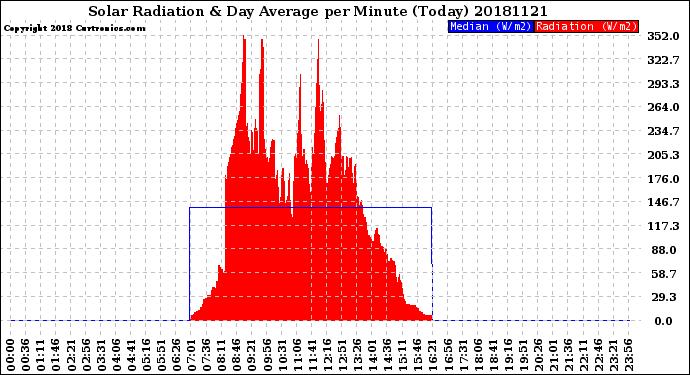Click the y-axis value '352.0'
The image size is (690, 375).
coord(663,36)
